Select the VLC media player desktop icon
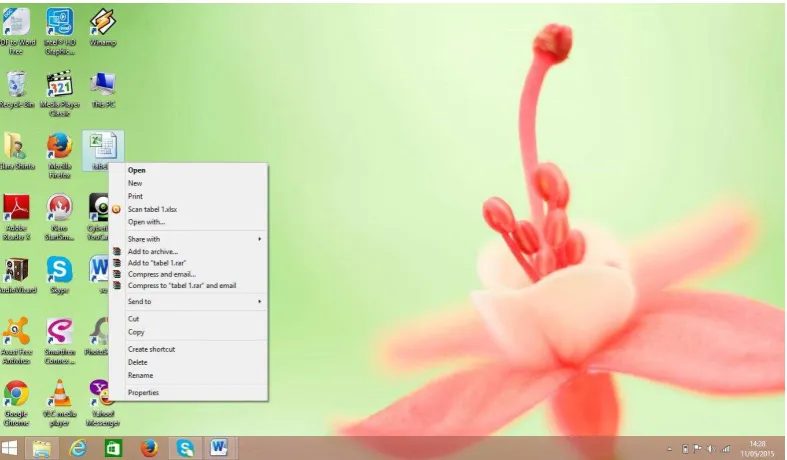The height and width of the screenshot is (460, 787). pos(60,403)
